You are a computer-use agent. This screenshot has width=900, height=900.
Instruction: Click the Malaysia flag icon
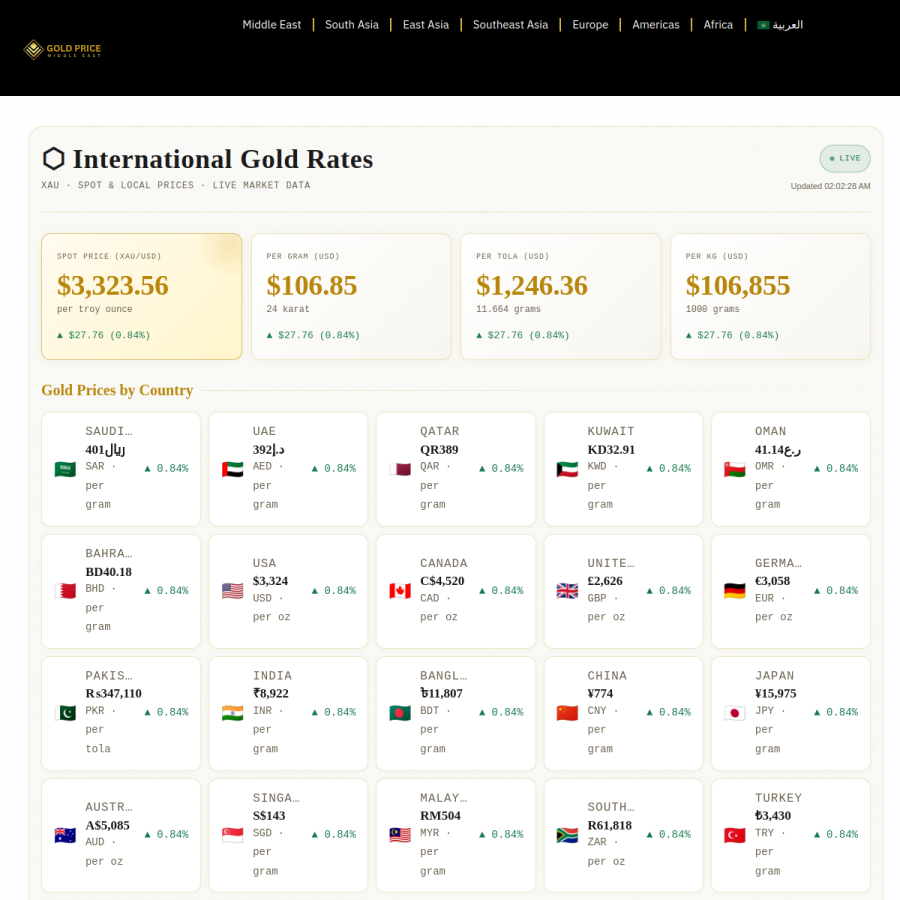400,835
